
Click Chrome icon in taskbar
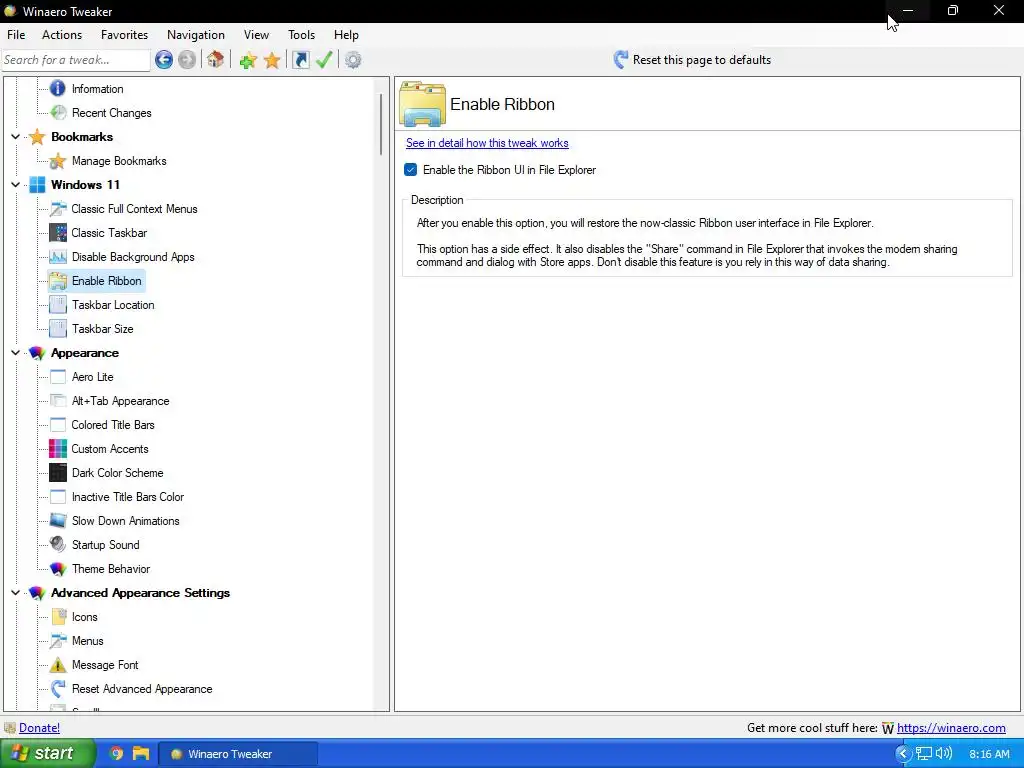point(116,754)
